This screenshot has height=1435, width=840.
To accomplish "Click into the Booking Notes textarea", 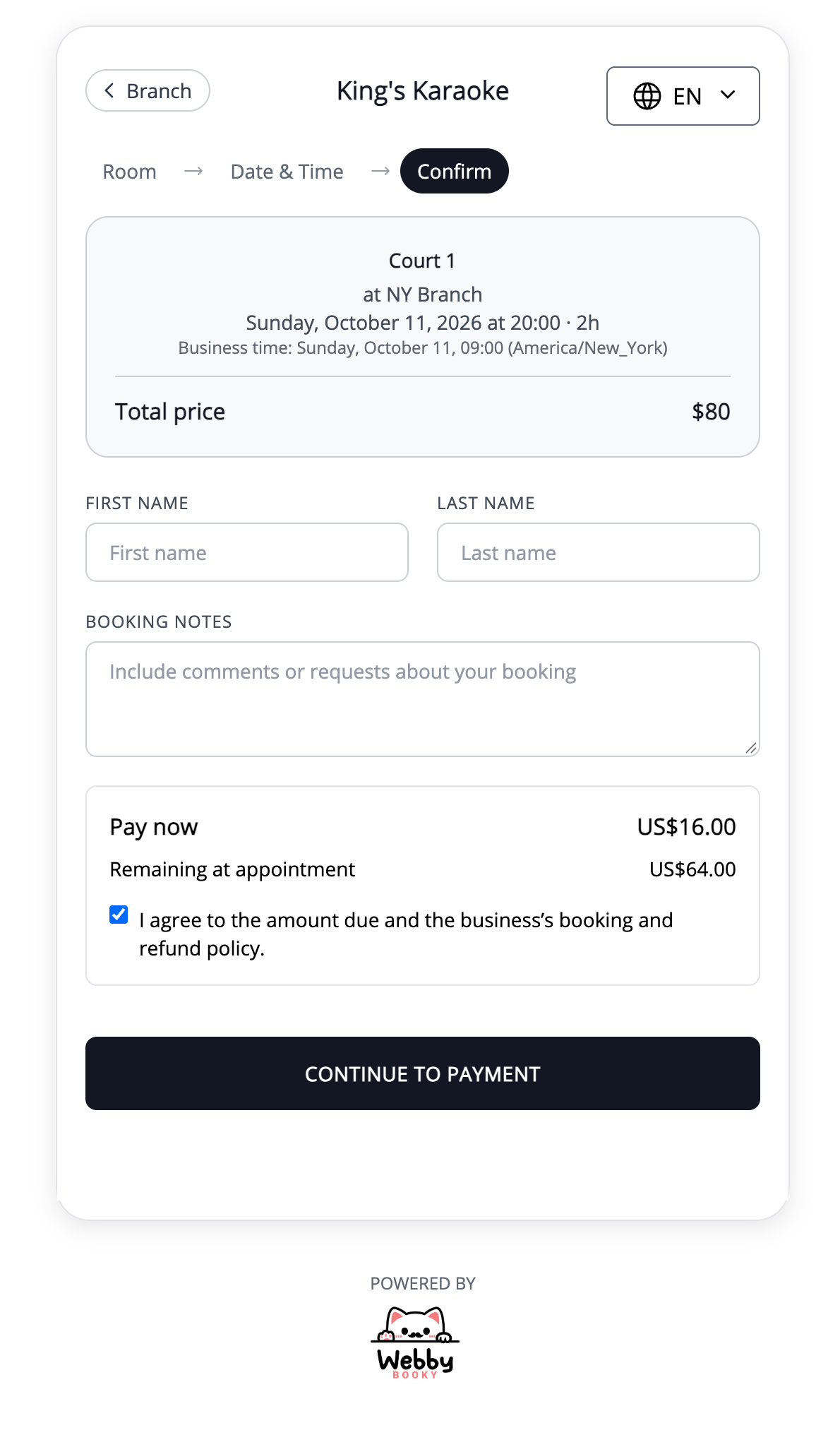I will tap(422, 699).
